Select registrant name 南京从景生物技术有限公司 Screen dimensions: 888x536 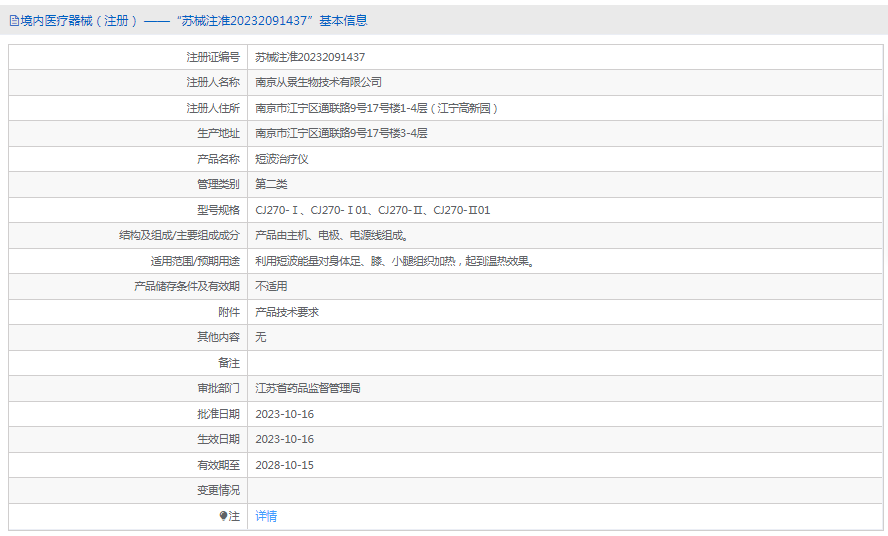point(318,83)
